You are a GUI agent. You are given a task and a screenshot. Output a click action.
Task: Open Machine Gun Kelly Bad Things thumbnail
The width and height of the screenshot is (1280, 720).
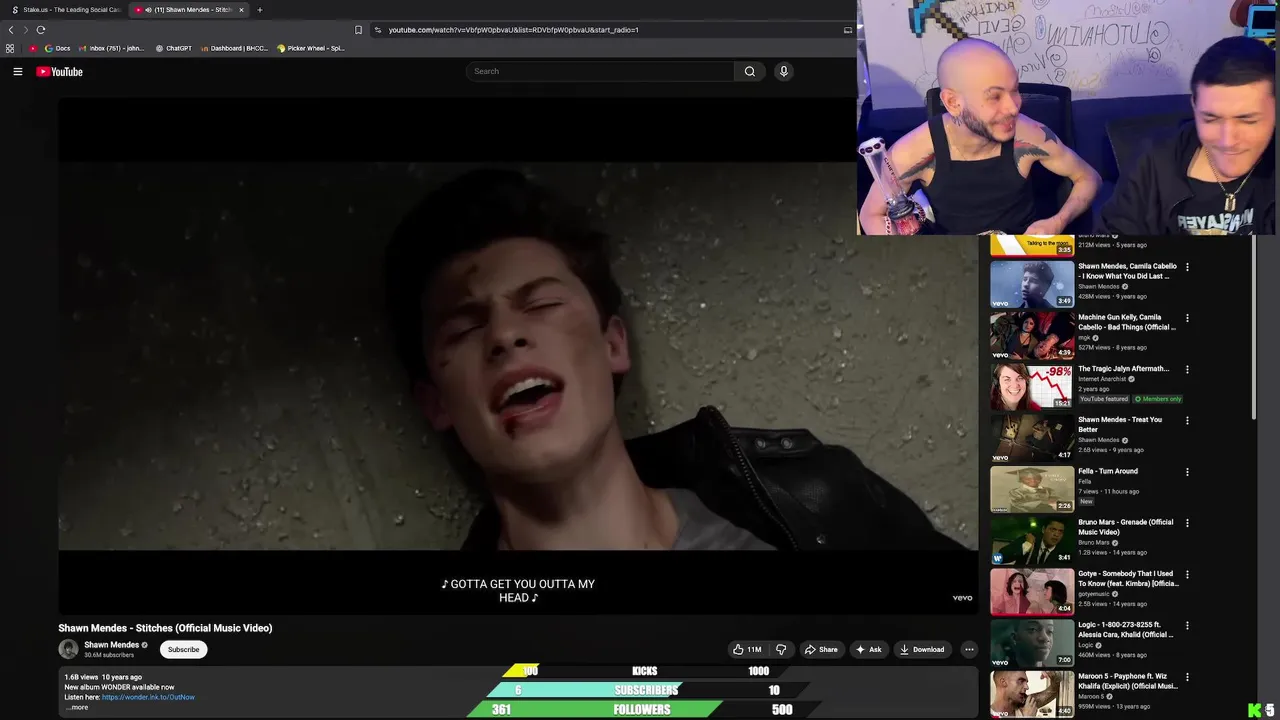(1032, 335)
